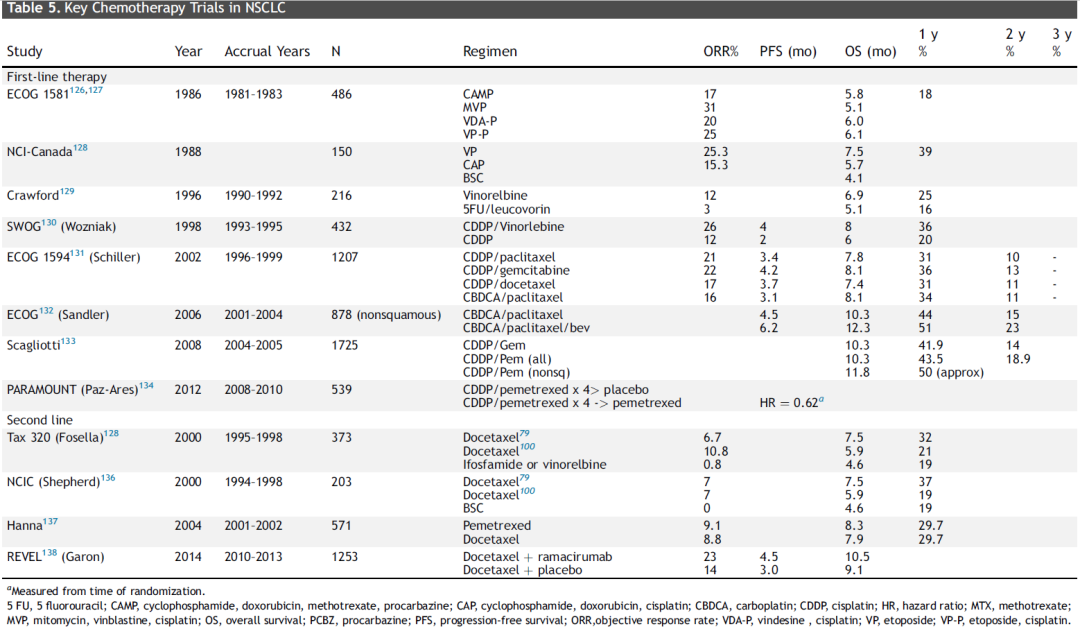Open reference 126 next to ECOG 1581

pos(76,90)
